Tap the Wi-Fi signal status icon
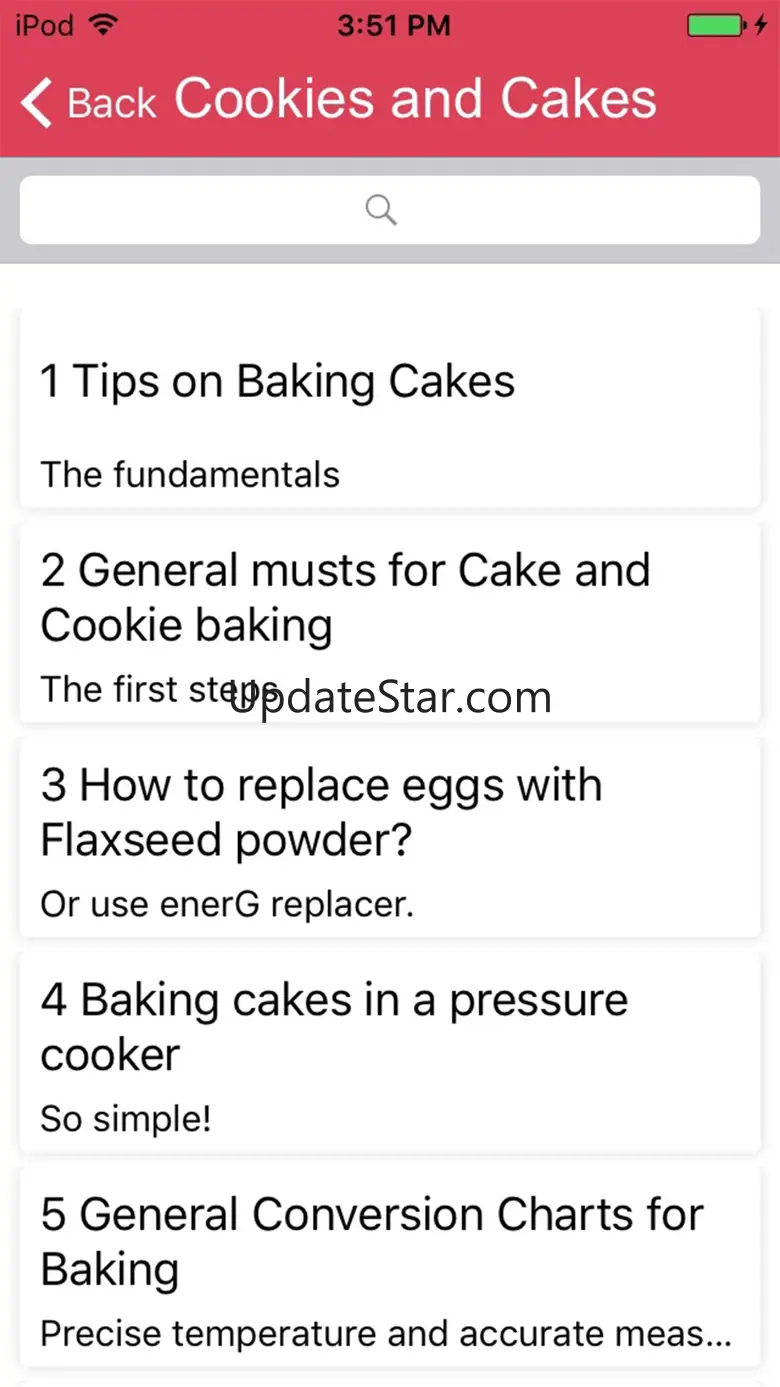The height and width of the screenshot is (1387, 780). pyautogui.click(x=102, y=26)
